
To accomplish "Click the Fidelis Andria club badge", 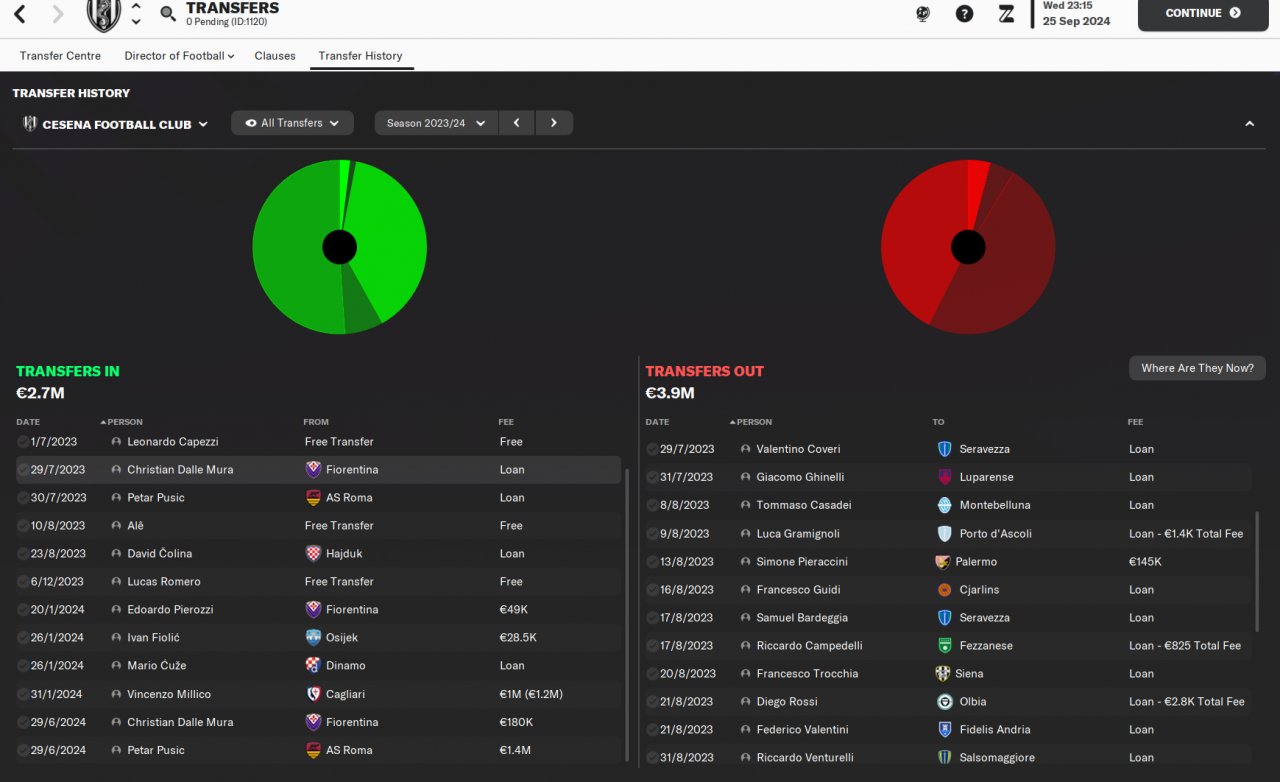I will [944, 730].
